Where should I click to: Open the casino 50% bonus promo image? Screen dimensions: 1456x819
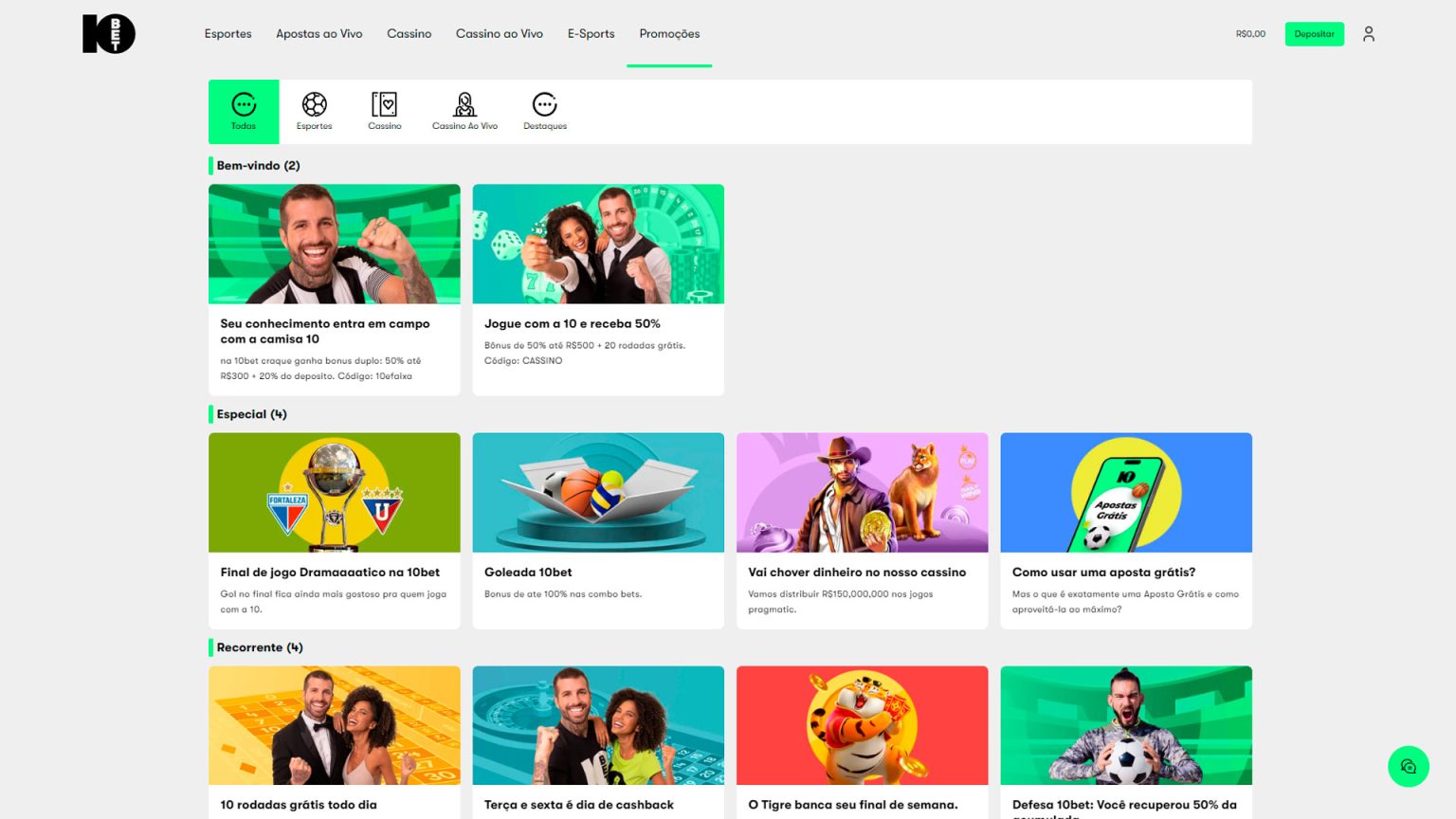[x=598, y=244]
